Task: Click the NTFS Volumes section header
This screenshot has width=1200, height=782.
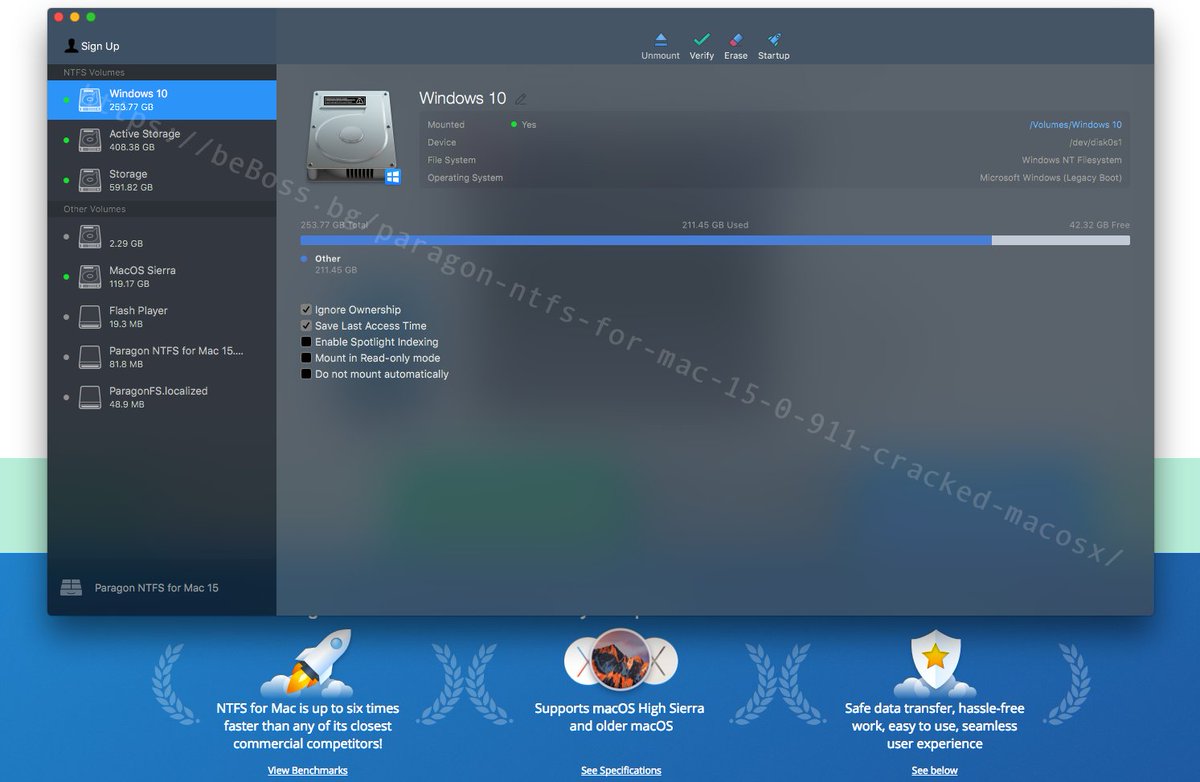Action: (x=94, y=73)
